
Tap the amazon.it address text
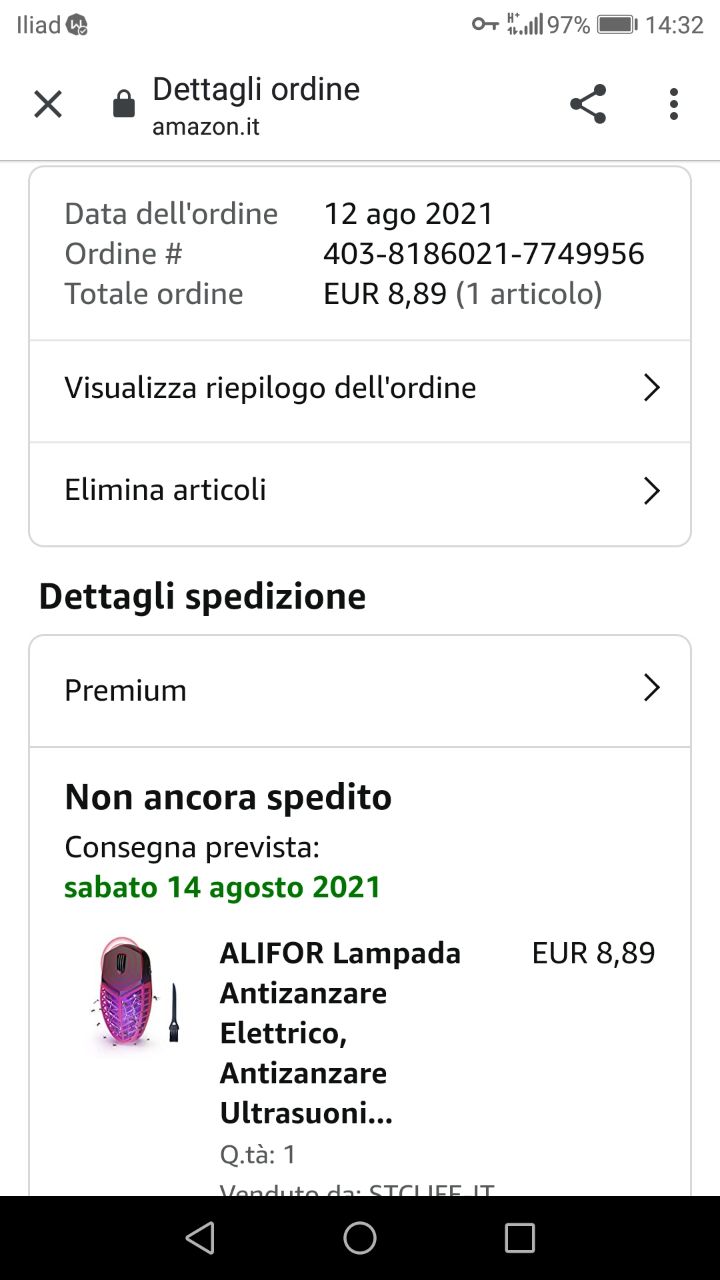coord(206,128)
